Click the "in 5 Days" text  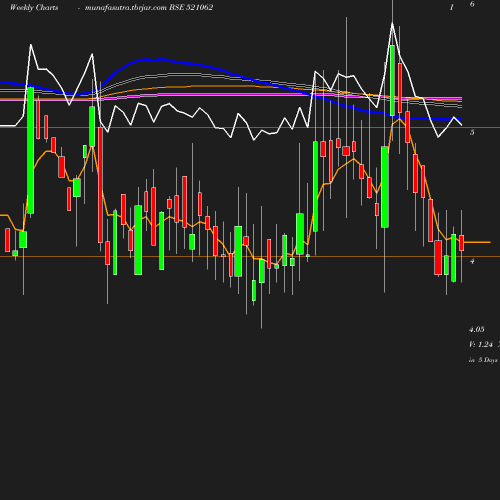[483, 360]
